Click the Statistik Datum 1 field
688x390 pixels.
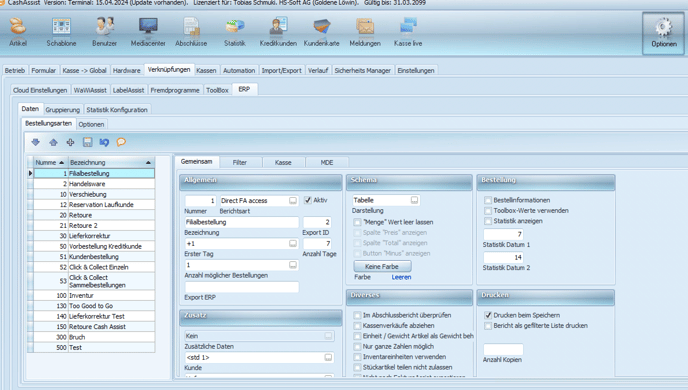pos(503,234)
